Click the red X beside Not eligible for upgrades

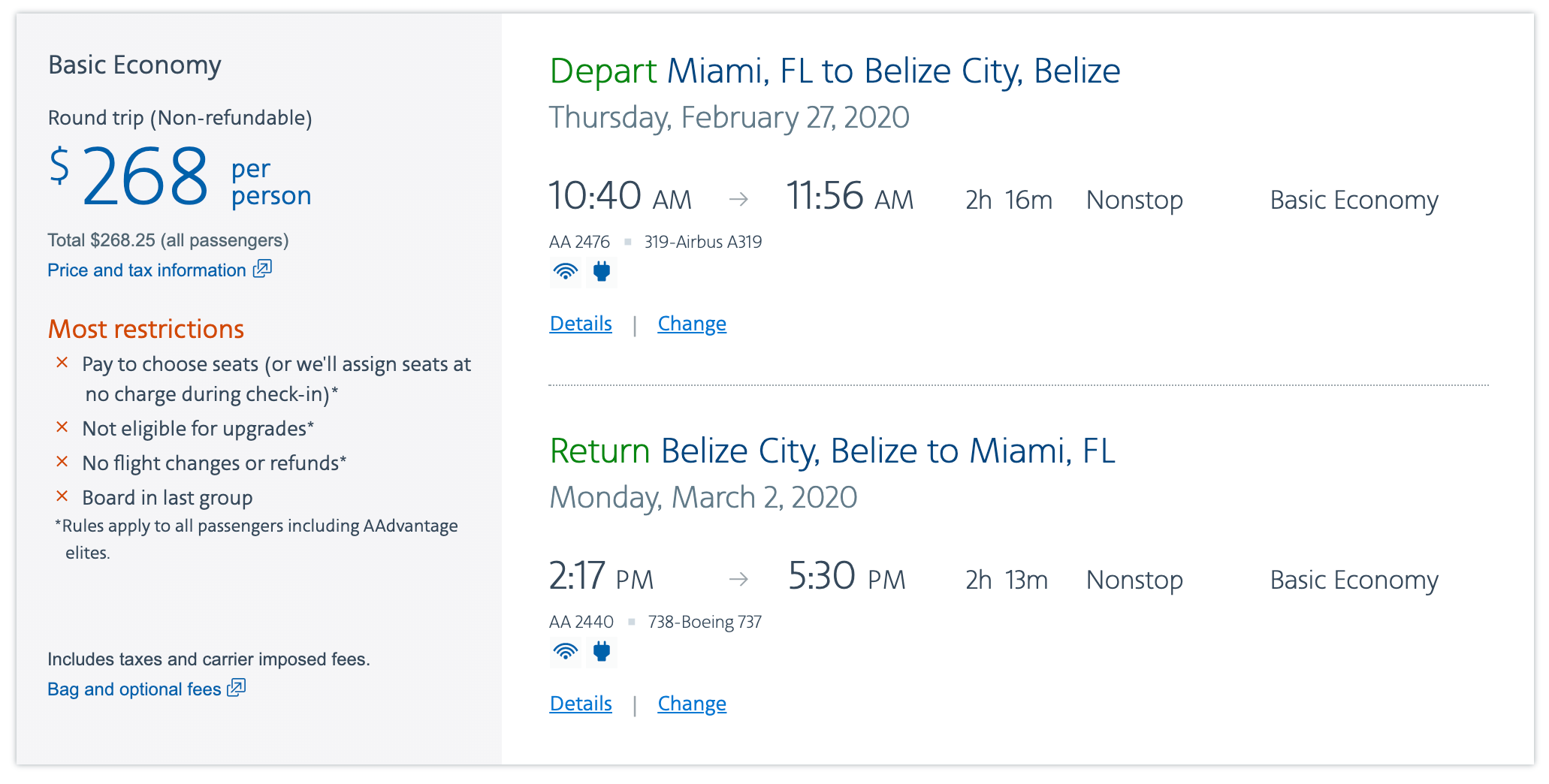pyautogui.click(x=62, y=427)
